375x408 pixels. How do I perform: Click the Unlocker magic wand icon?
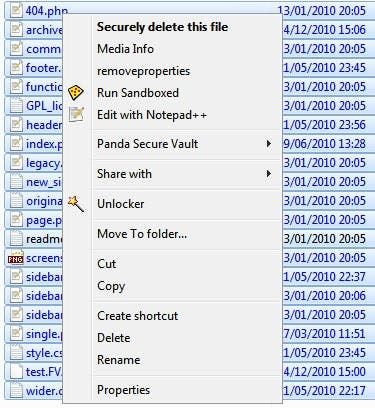coord(76,204)
